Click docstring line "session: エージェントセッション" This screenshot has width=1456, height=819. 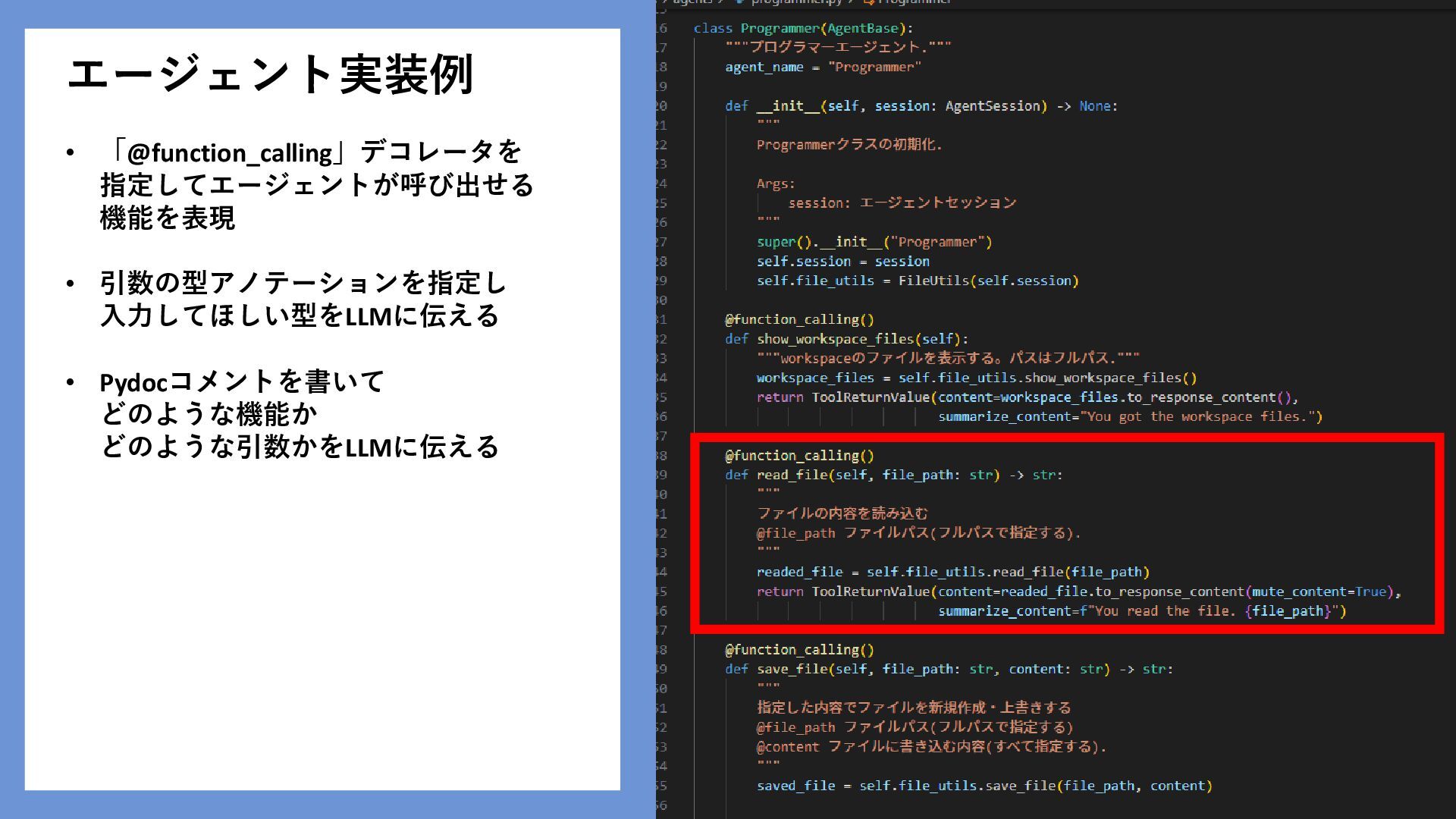pos(902,202)
